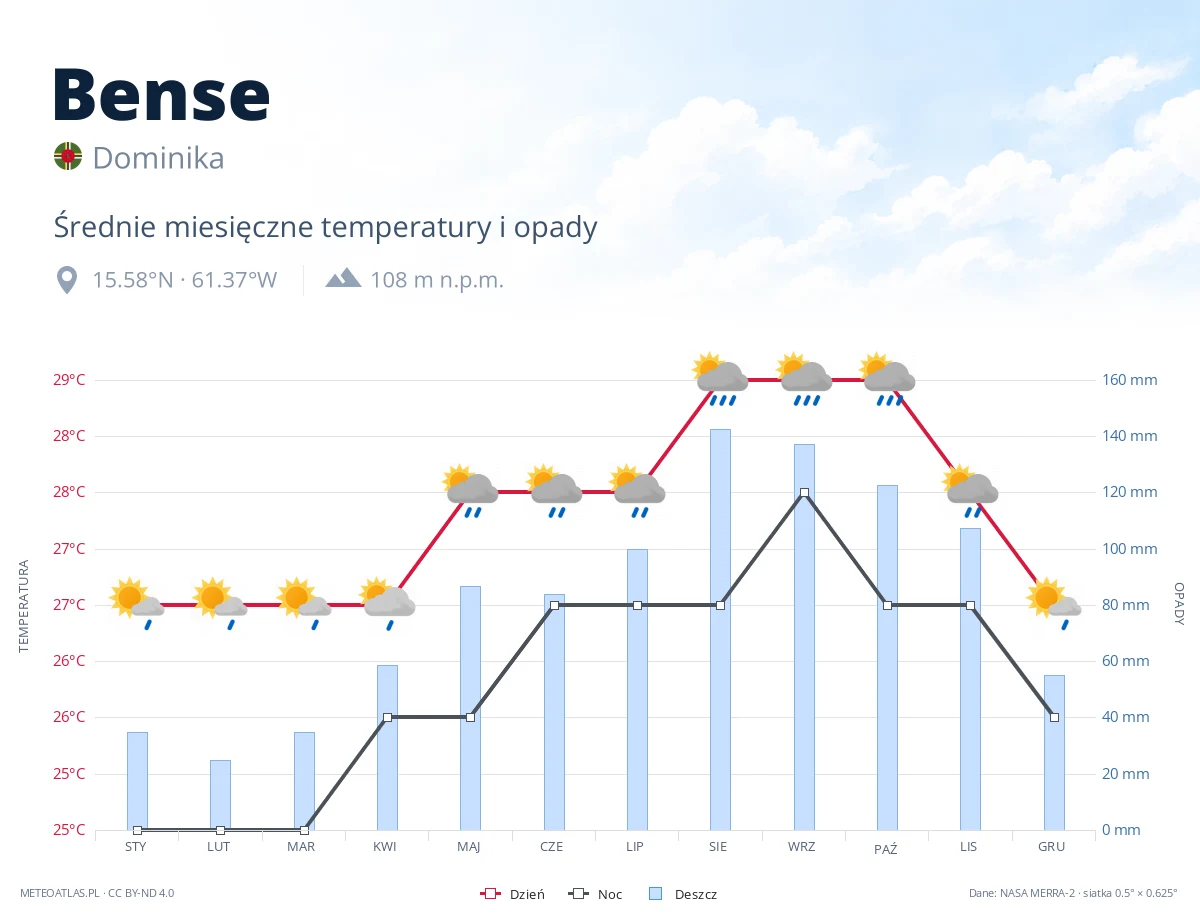
Task: Click the August heavy-rain weather icon
Action: 721,379
